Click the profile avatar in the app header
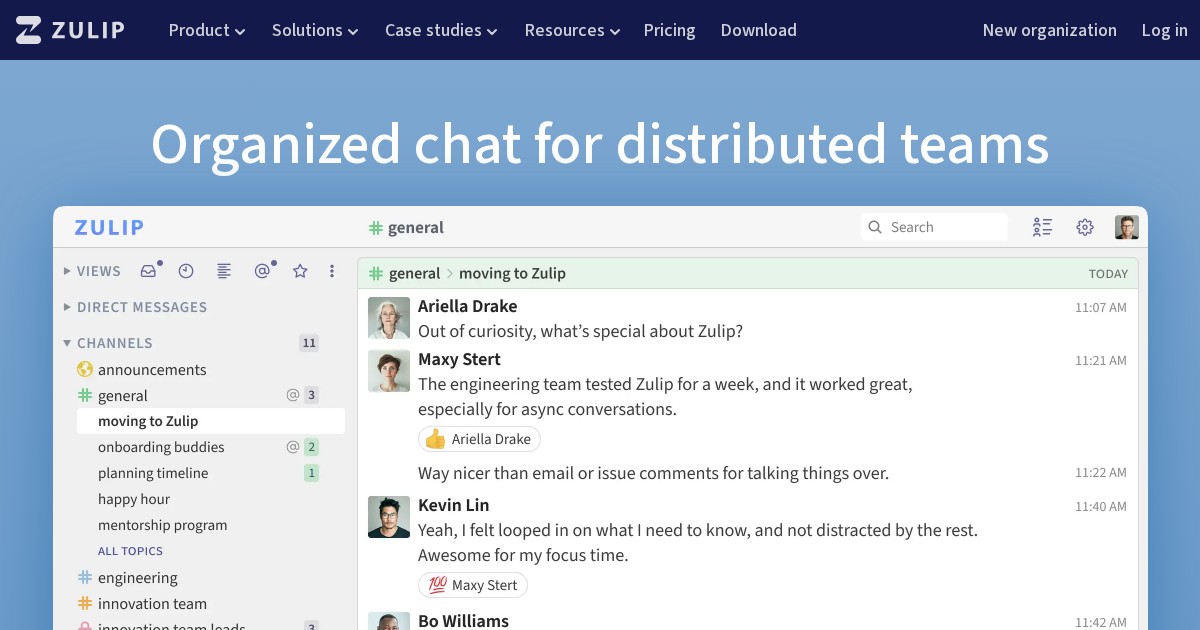This screenshot has height=630, width=1200. point(1127,227)
